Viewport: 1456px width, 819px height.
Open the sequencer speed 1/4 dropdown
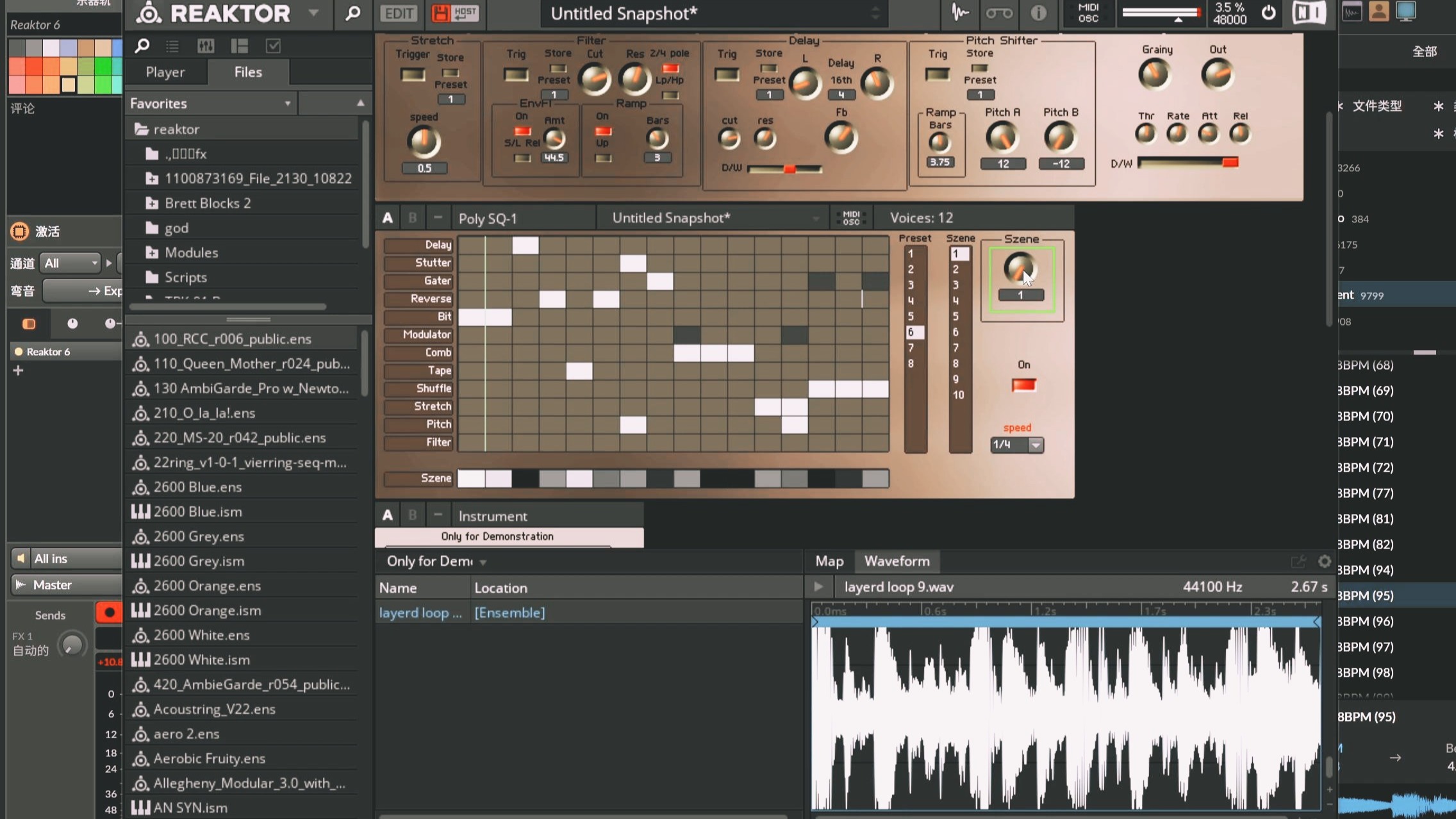click(x=1017, y=445)
